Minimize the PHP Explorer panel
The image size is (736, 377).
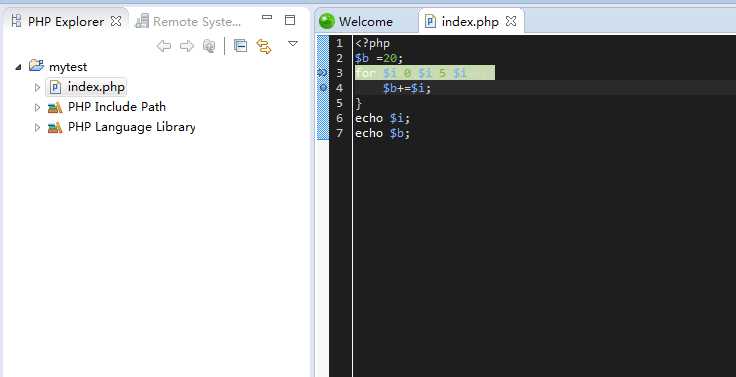[267, 17]
